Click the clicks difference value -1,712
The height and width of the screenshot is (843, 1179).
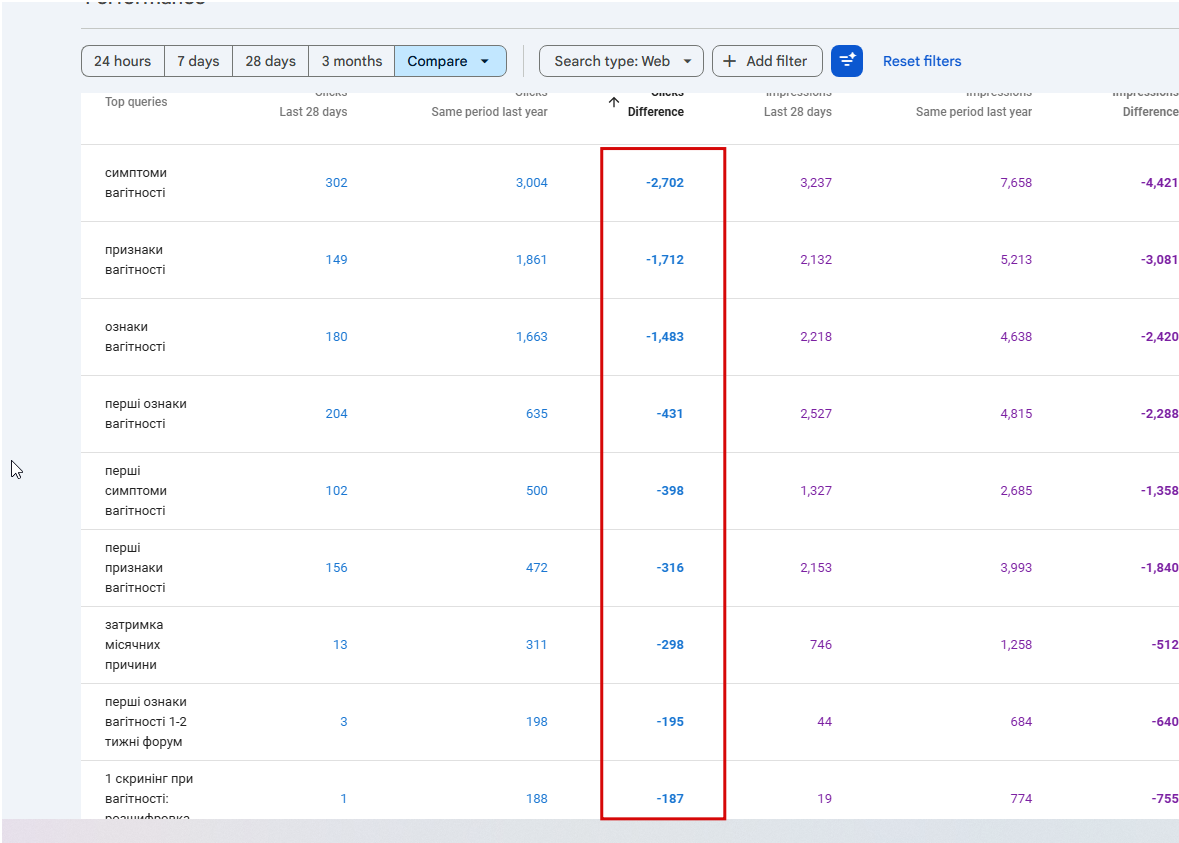(665, 259)
